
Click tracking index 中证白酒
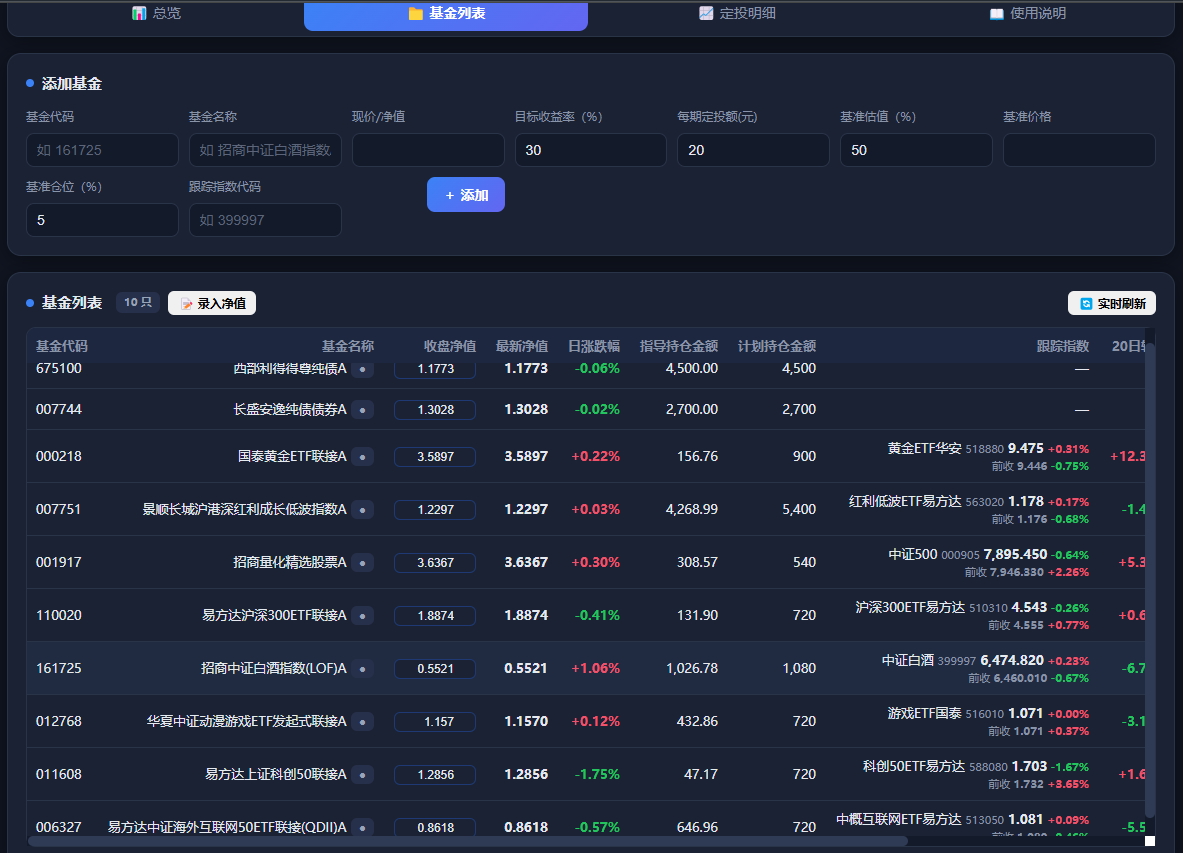point(908,661)
